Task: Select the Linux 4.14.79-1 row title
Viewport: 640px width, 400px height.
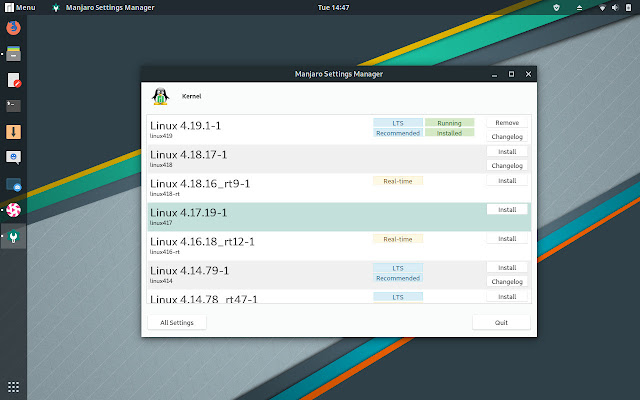Action: click(189, 270)
